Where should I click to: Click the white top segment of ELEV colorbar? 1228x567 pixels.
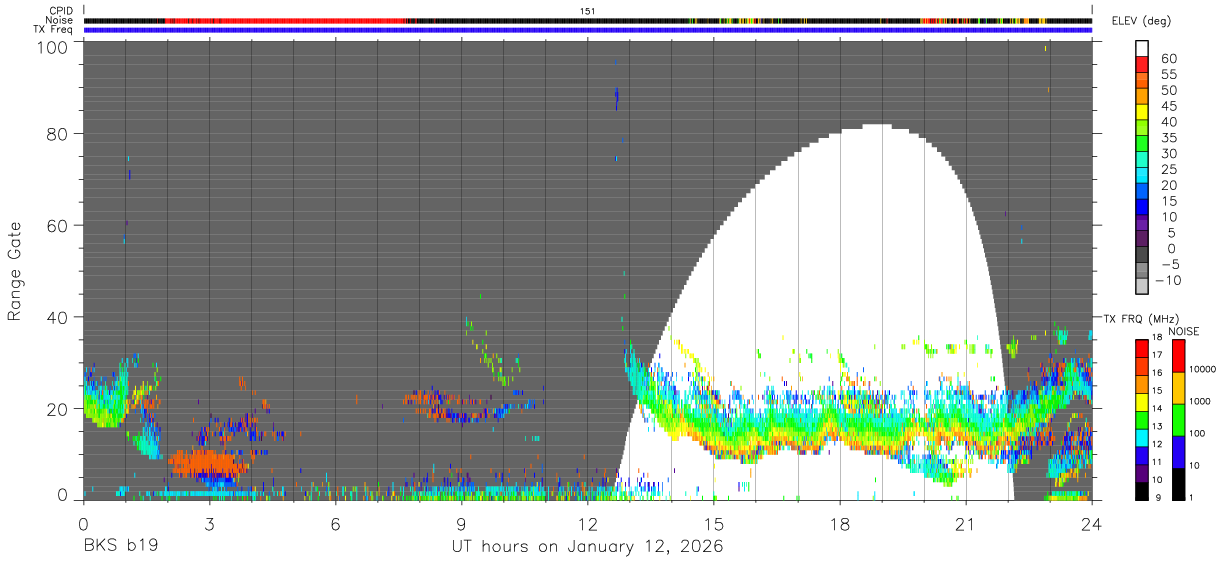tap(1142, 48)
